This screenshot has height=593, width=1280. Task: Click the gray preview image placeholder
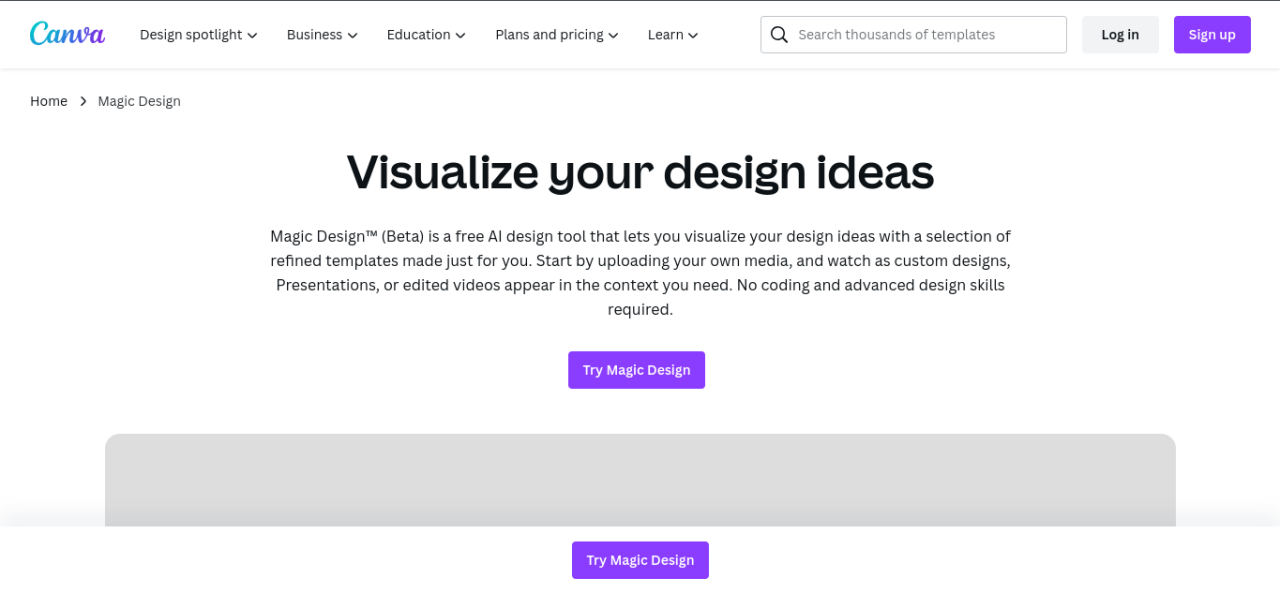coord(640,480)
